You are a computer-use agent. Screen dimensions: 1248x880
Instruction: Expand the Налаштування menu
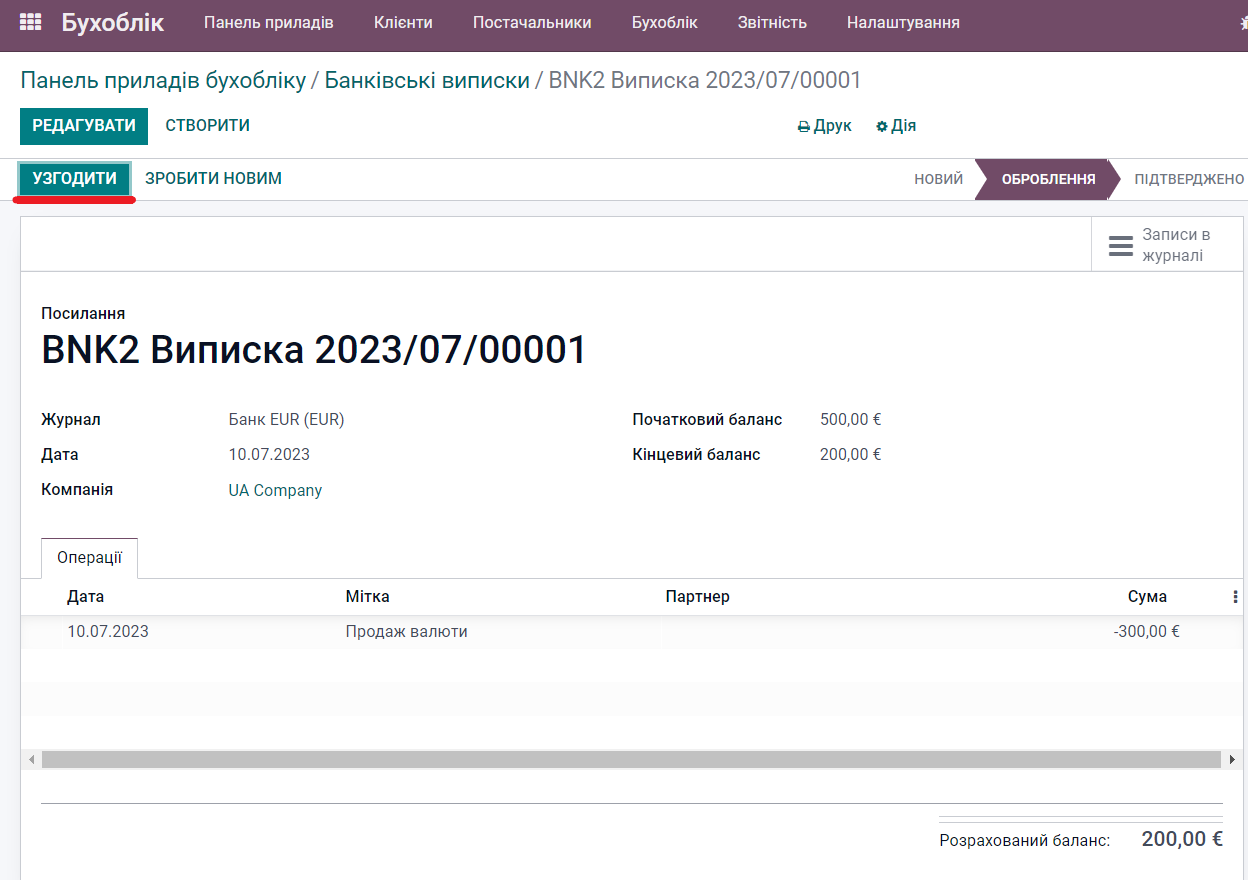coord(903,22)
